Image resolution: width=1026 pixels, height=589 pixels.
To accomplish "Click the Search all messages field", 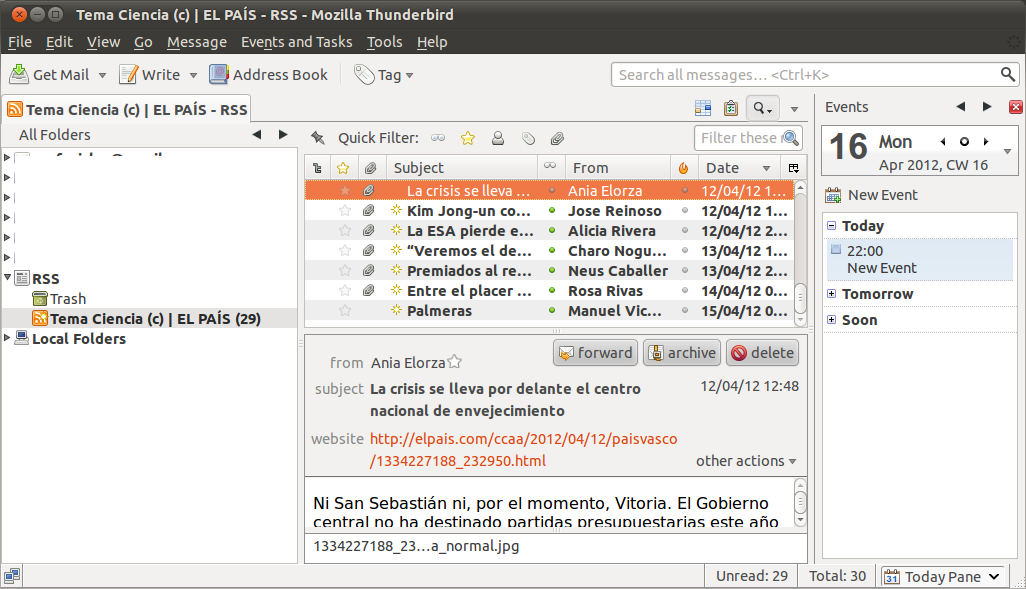I will click(x=805, y=75).
